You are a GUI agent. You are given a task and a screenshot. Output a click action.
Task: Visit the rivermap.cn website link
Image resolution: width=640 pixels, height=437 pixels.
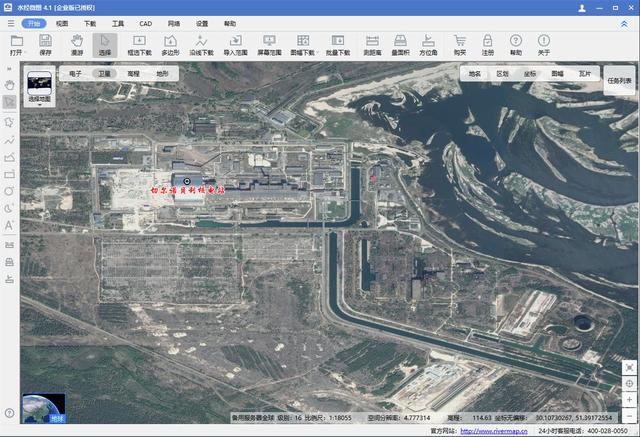[494, 431]
